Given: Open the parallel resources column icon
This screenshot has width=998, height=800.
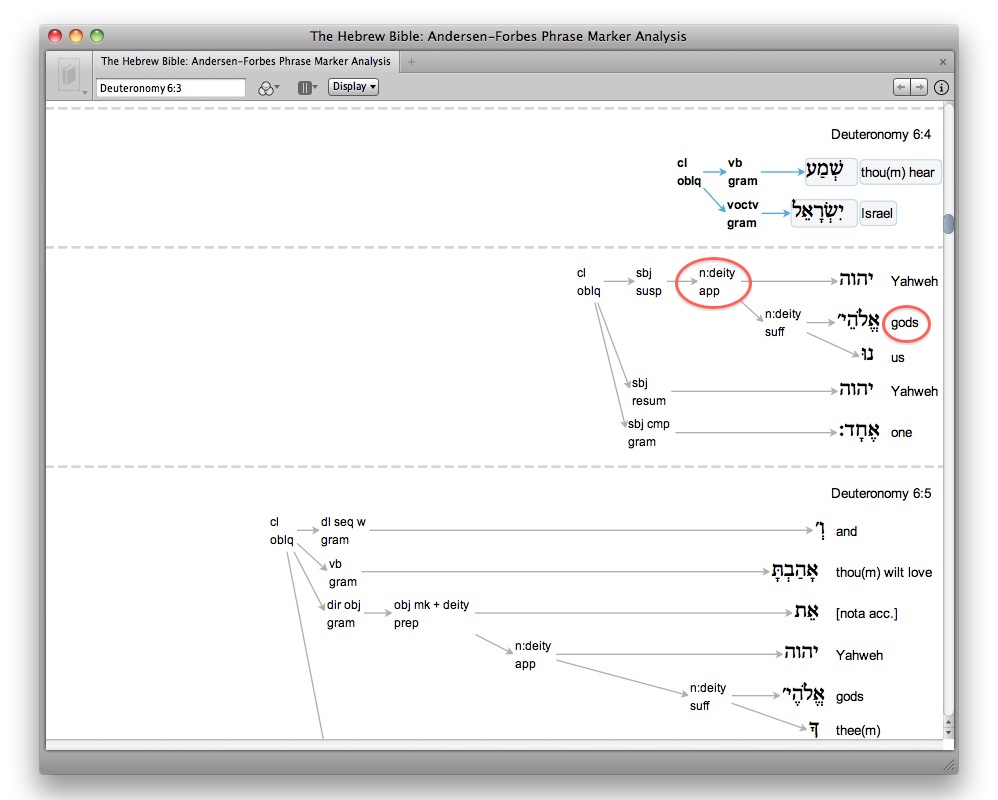Looking at the screenshot, I should pyautogui.click(x=307, y=88).
